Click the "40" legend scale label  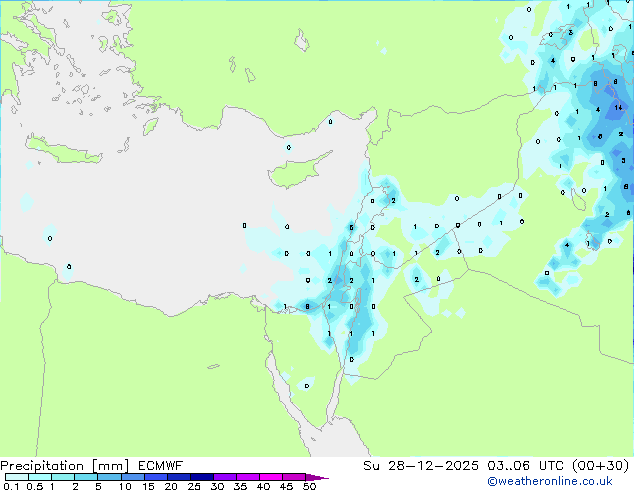pyautogui.click(x=263, y=486)
